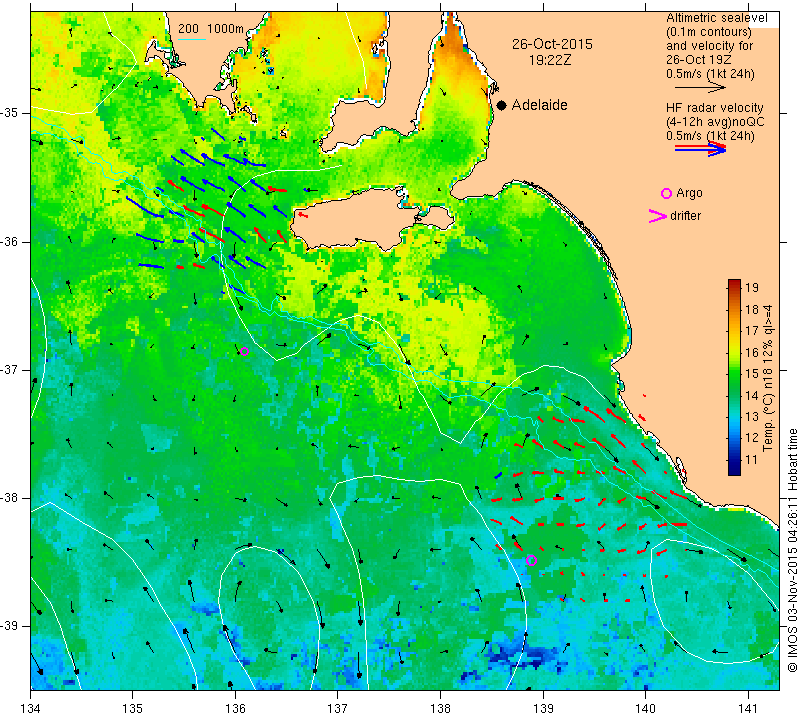Click the Argo float marker near latitude -37
800x720 pixels.
tap(244, 351)
